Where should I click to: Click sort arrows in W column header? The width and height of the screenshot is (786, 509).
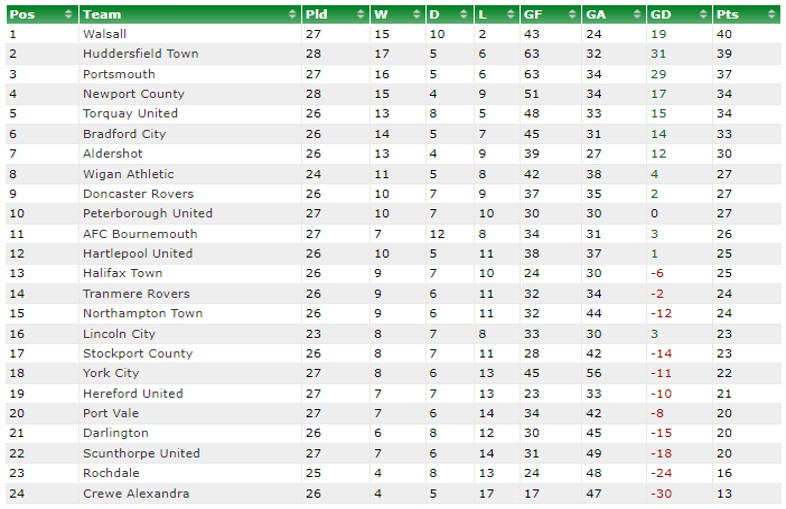(x=417, y=15)
